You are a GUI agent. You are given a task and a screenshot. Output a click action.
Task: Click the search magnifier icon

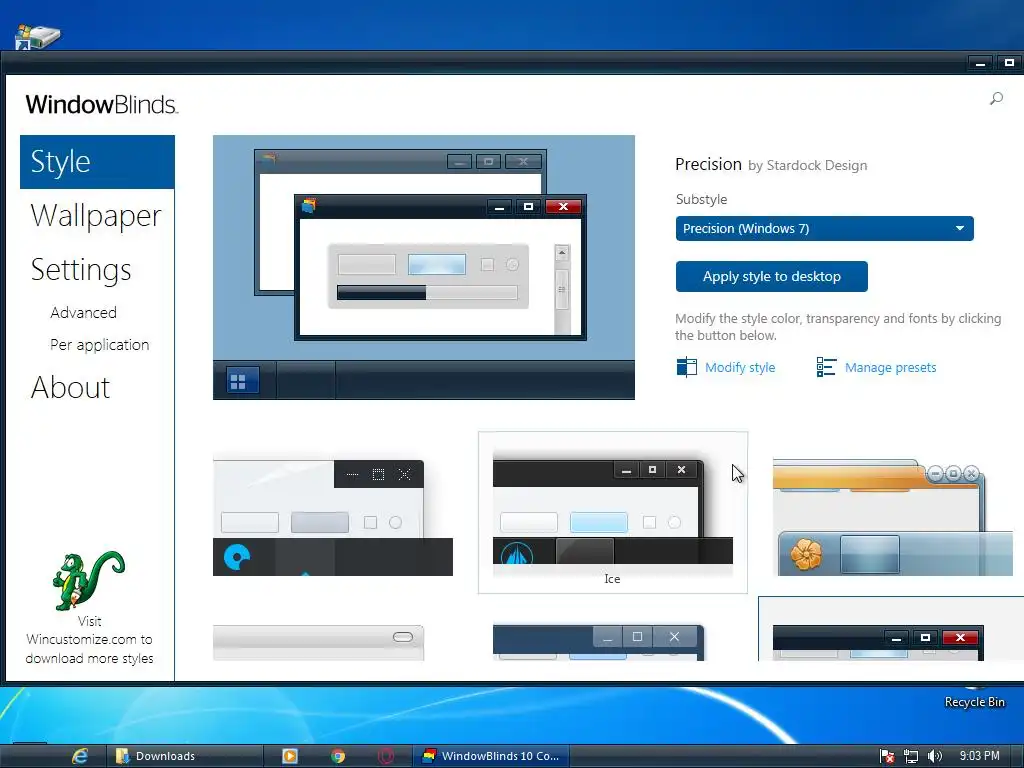pyautogui.click(x=996, y=99)
